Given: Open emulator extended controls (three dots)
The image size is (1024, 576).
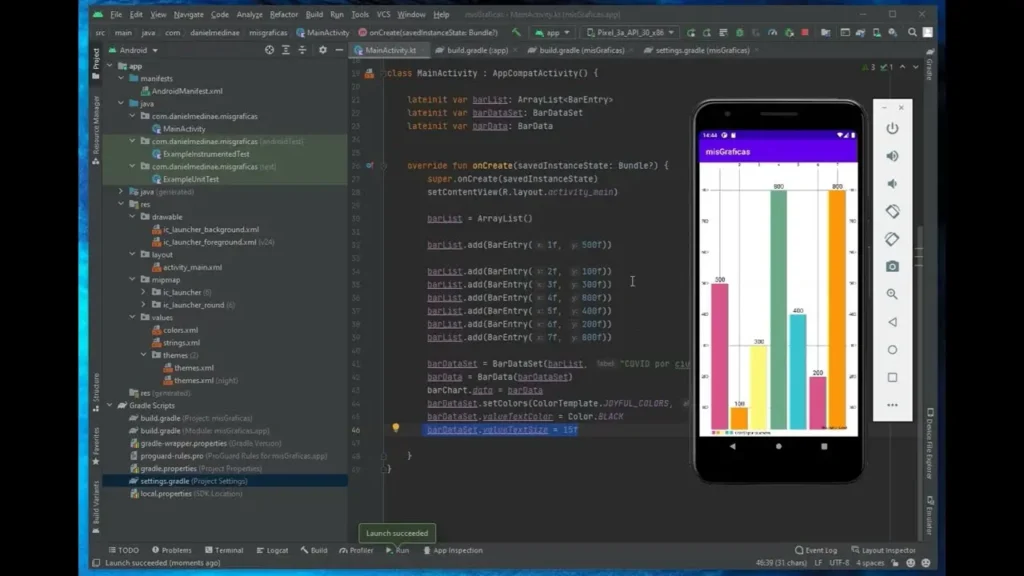Looking at the screenshot, I should point(892,405).
